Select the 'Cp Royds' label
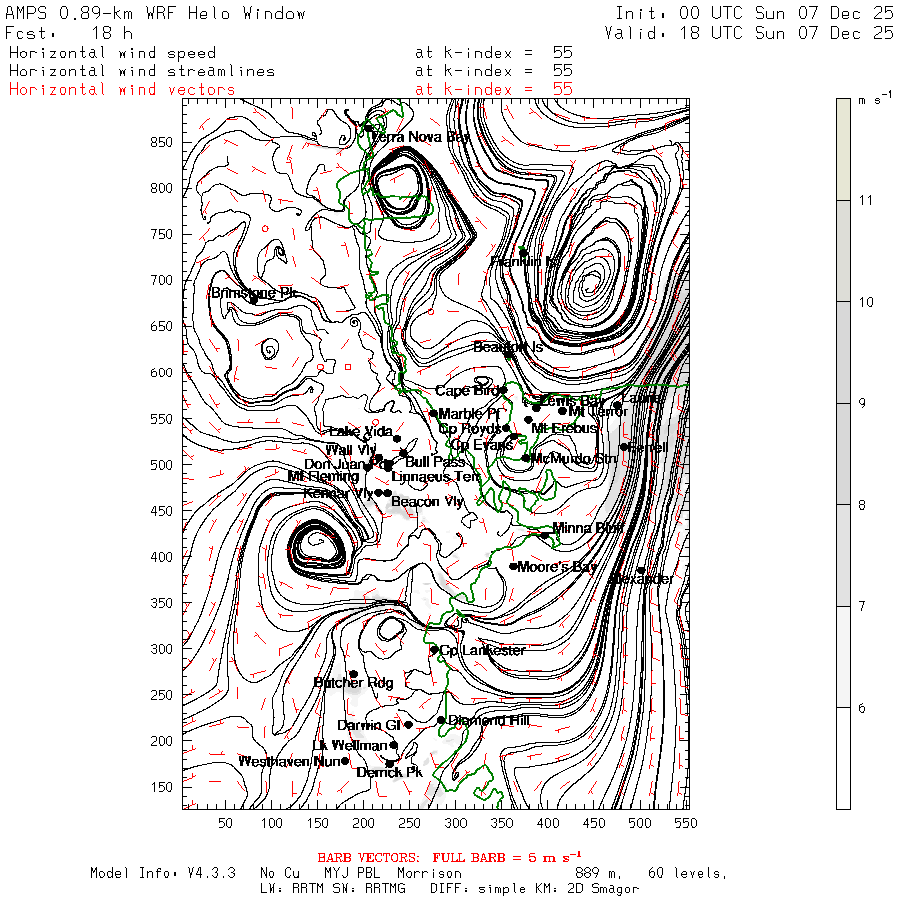The image size is (900, 900). [470, 429]
